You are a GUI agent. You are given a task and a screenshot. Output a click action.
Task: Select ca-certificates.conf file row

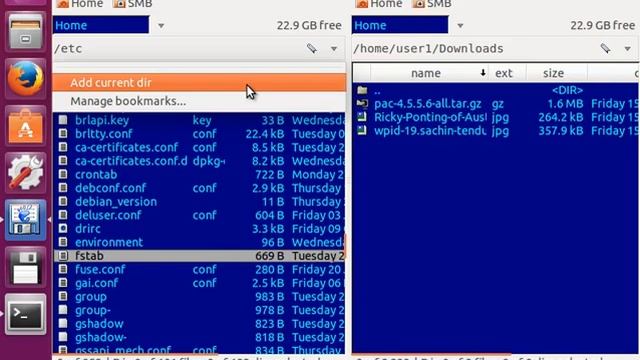199,147
